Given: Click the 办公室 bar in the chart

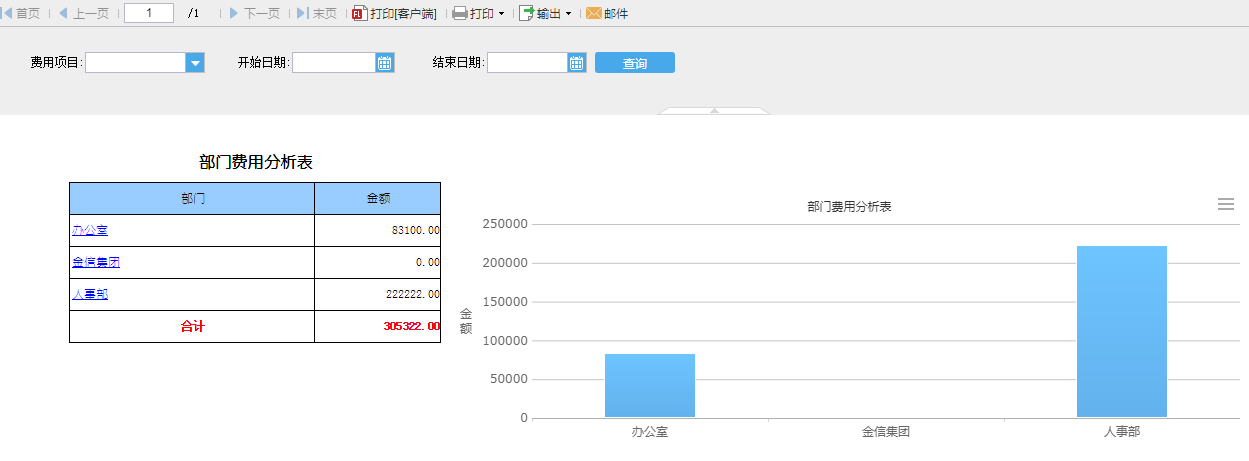Looking at the screenshot, I should [649, 385].
